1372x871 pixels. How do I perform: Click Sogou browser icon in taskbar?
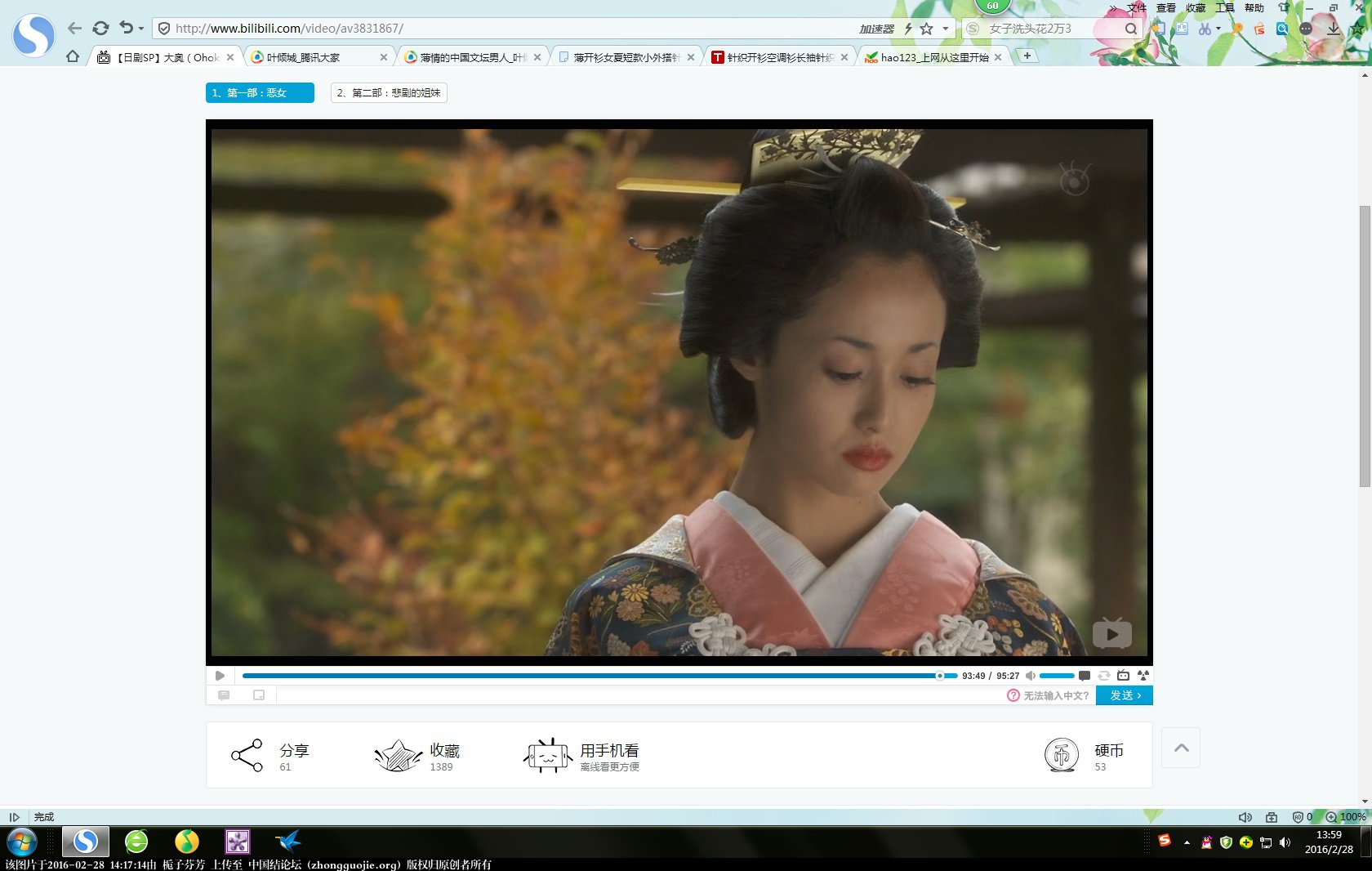click(85, 842)
